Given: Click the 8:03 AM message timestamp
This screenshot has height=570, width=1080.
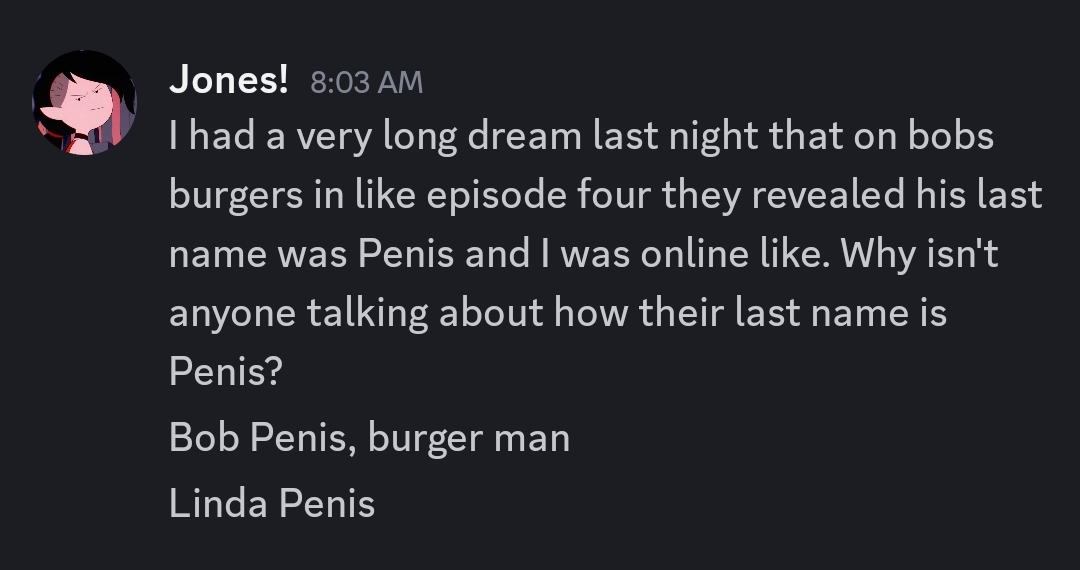Looking at the screenshot, I should (x=366, y=82).
